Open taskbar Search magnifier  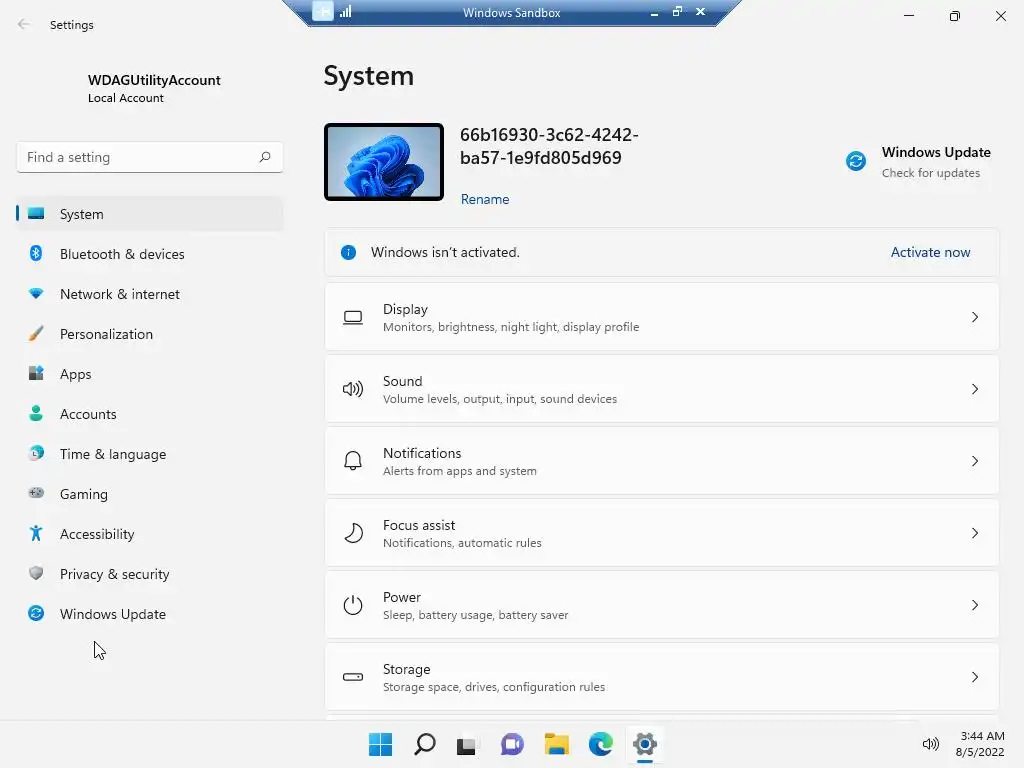(x=424, y=744)
